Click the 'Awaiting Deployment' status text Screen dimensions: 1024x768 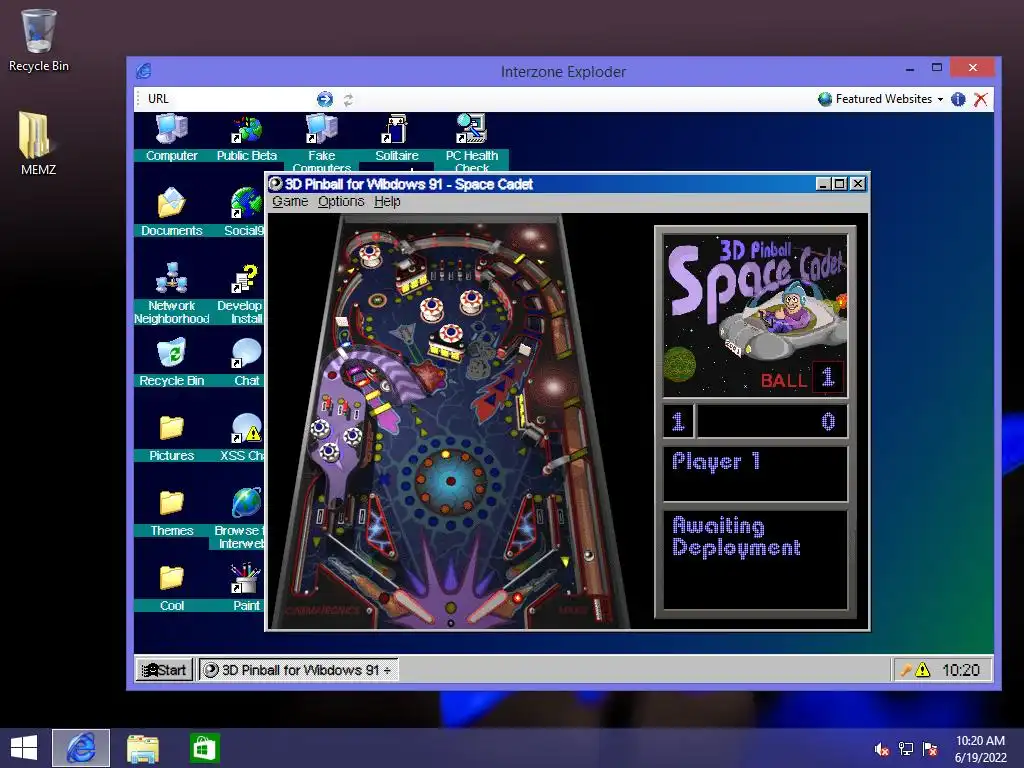pyautogui.click(x=736, y=536)
